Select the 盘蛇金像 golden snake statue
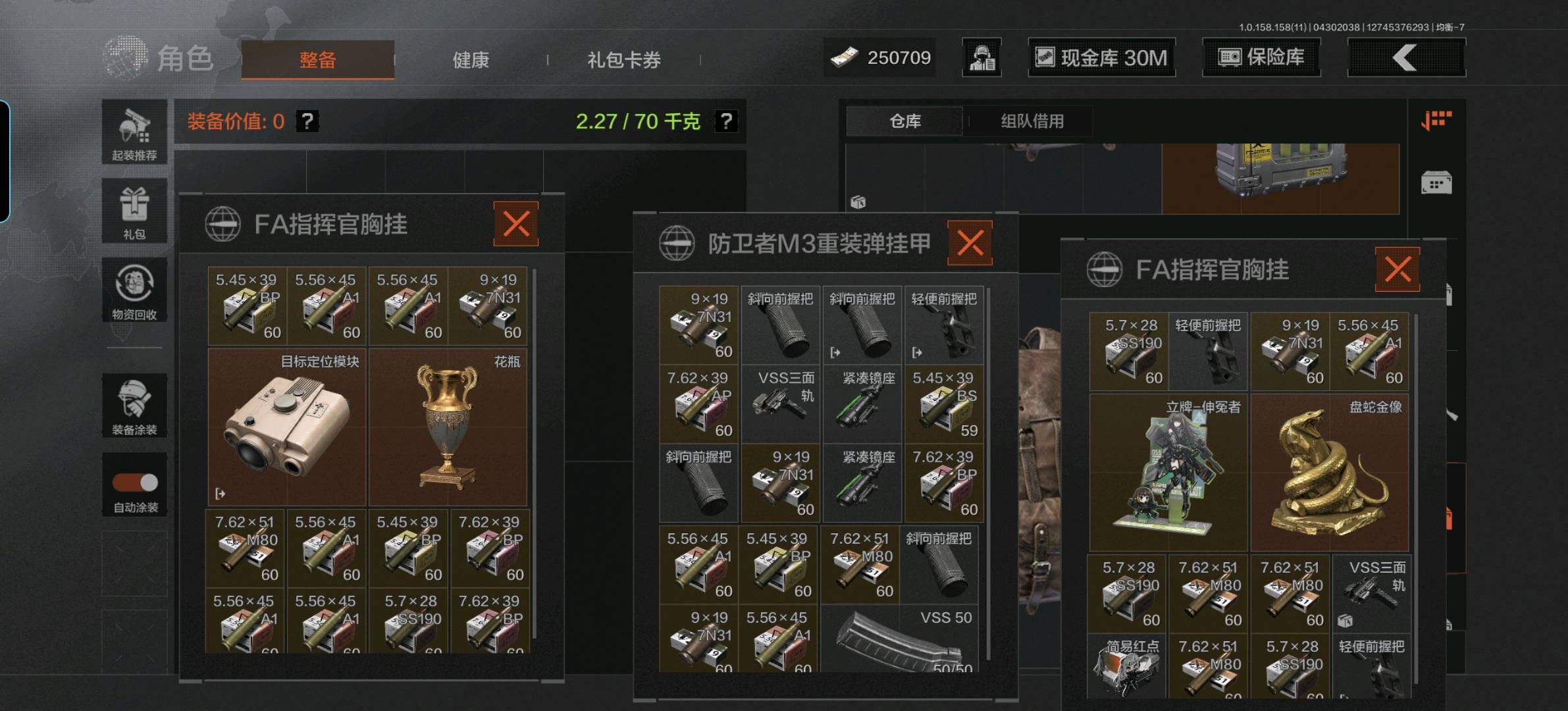Screen dimensions: 1568x711 (x=1329, y=473)
